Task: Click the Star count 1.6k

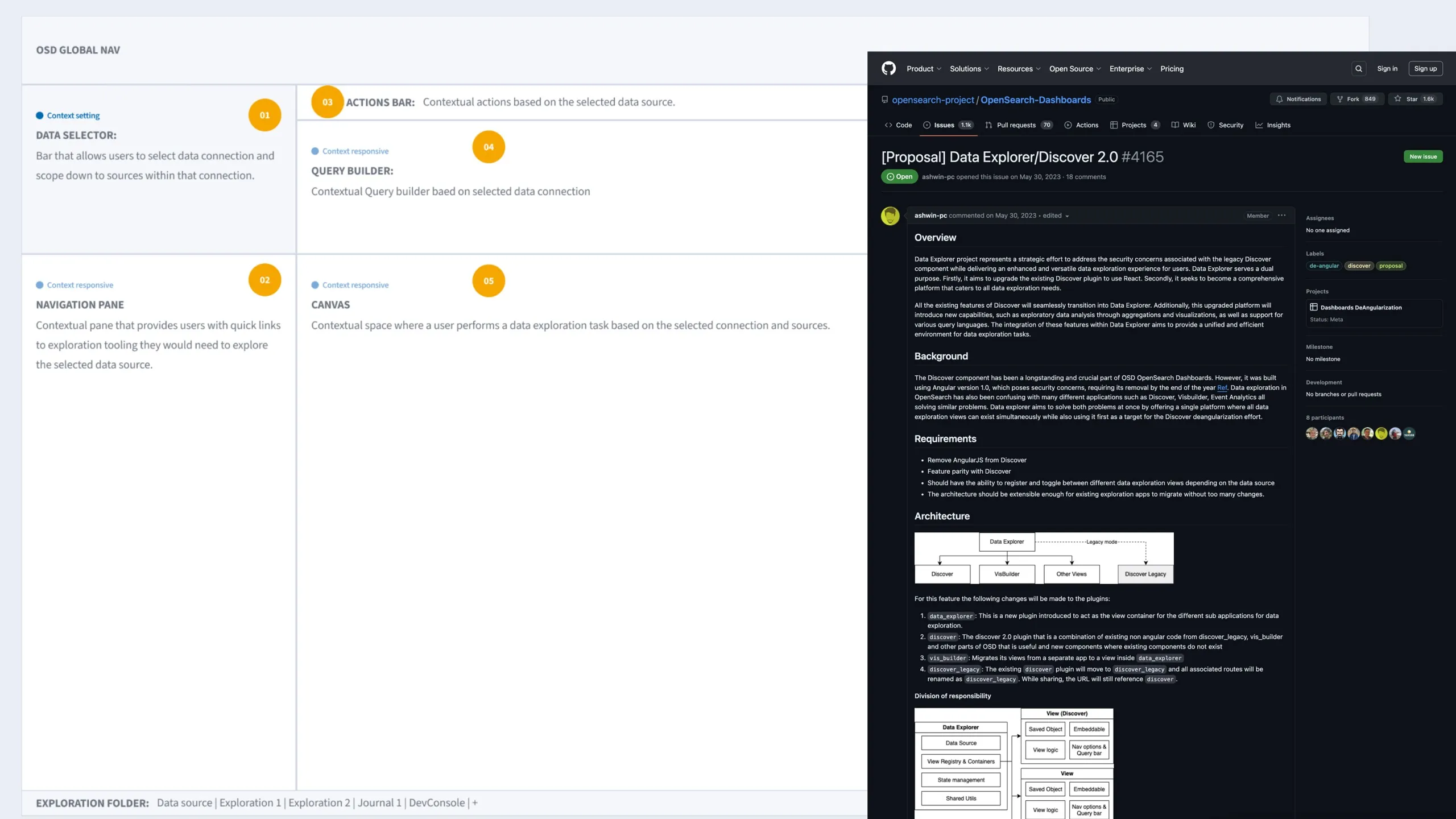Action: (x=1428, y=99)
